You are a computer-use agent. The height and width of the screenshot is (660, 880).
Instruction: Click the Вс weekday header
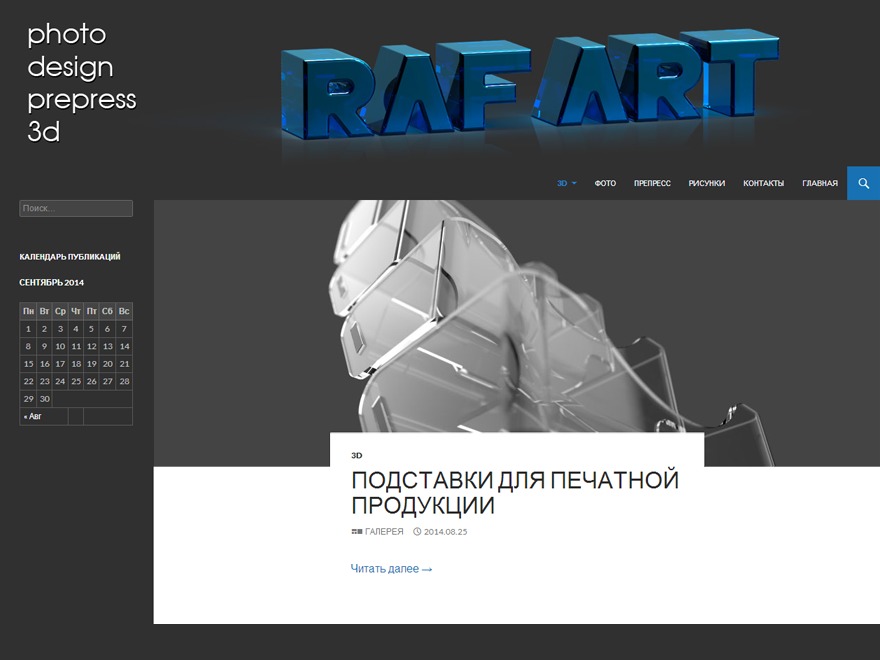[x=125, y=311]
